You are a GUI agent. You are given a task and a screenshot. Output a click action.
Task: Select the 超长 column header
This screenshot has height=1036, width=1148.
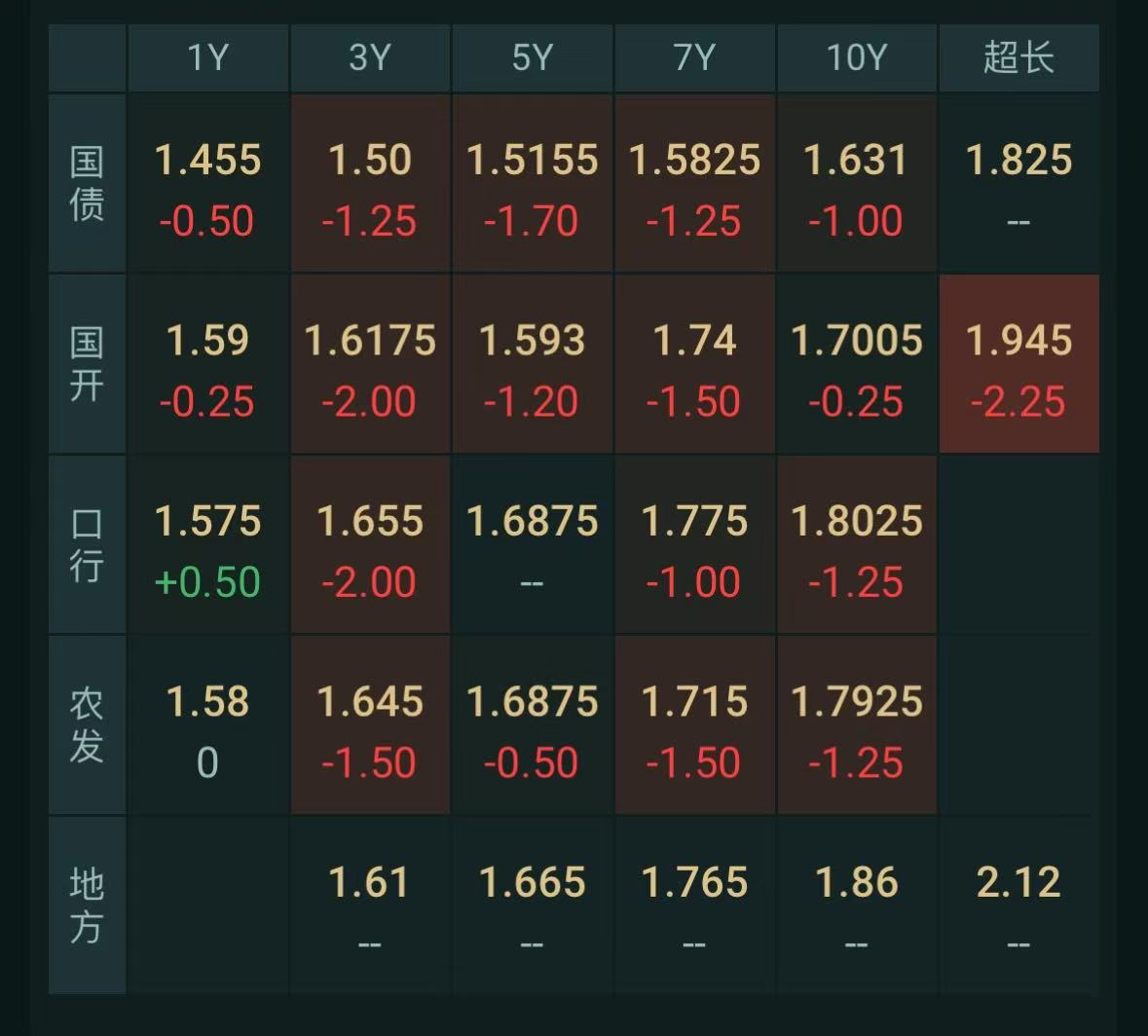[1019, 57]
